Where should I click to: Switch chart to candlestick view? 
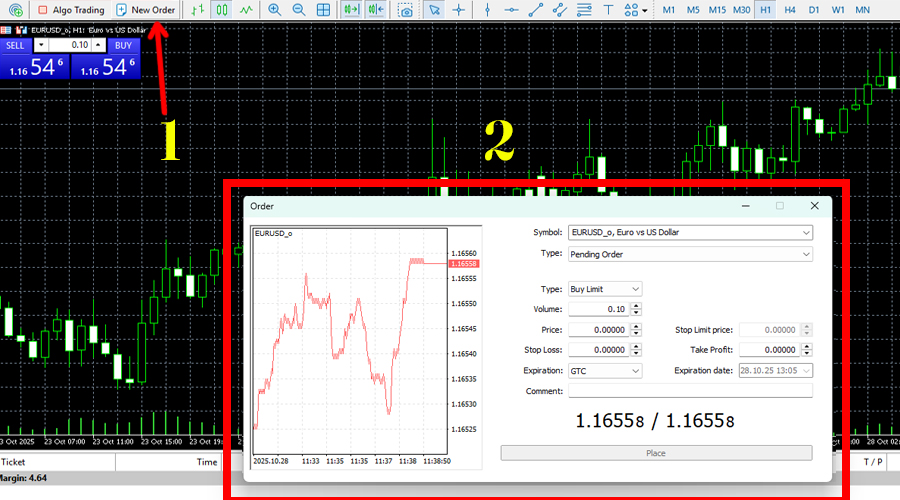click(222, 10)
